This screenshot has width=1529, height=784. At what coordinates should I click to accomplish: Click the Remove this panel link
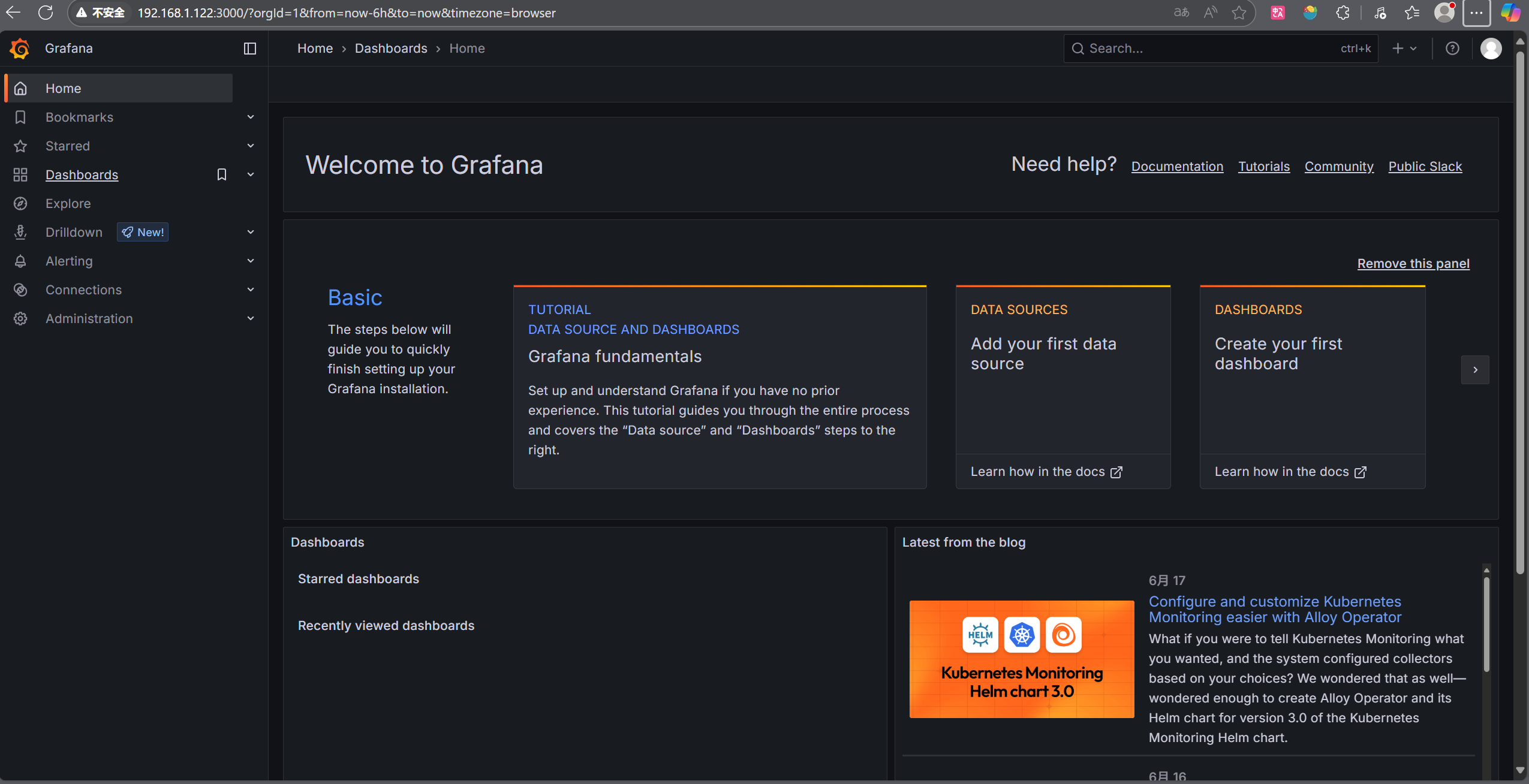1413,264
